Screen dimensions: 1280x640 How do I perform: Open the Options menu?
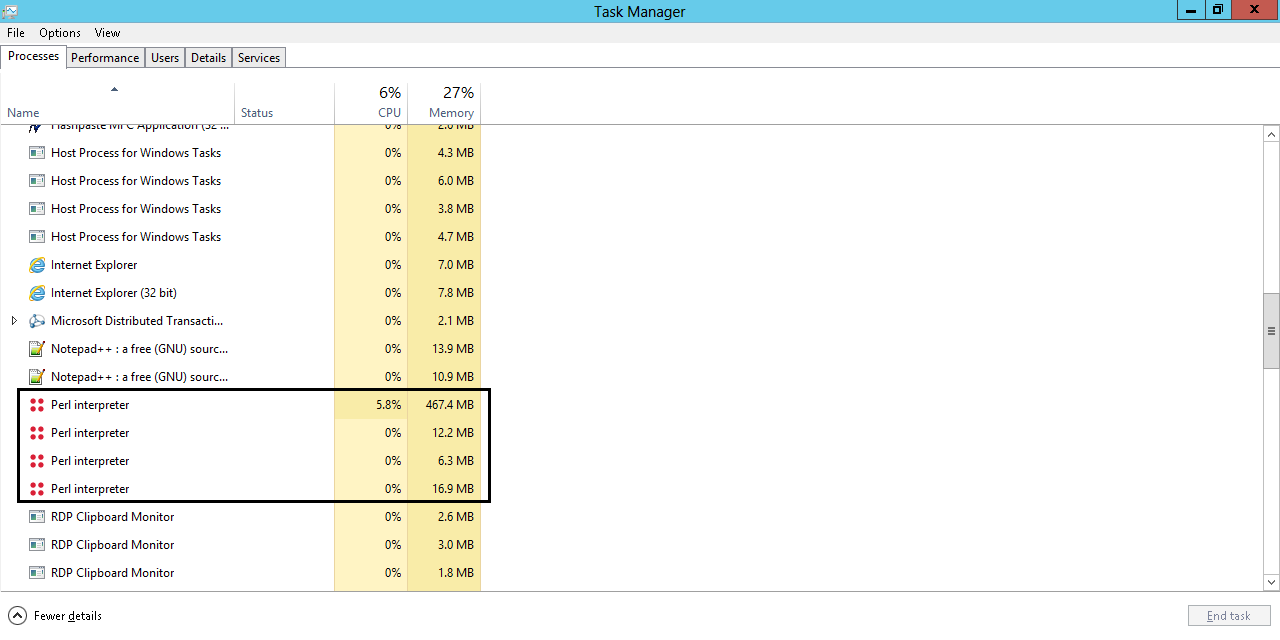tap(59, 32)
